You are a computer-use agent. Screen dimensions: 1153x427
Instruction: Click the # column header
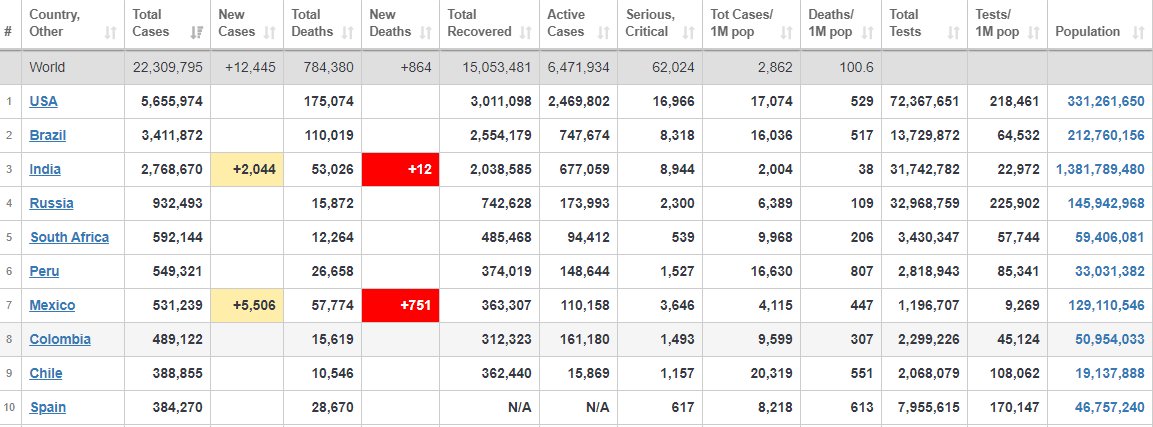point(8,32)
